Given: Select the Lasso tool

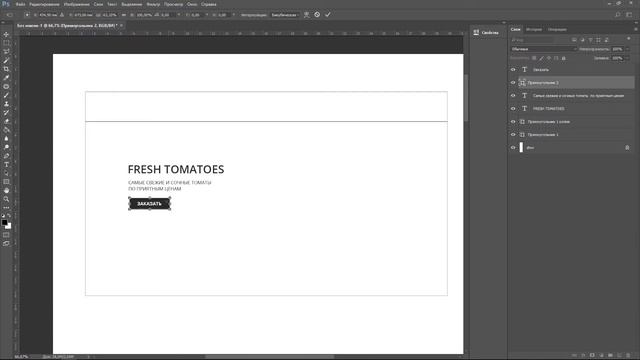Looking at the screenshot, I should point(6,52).
